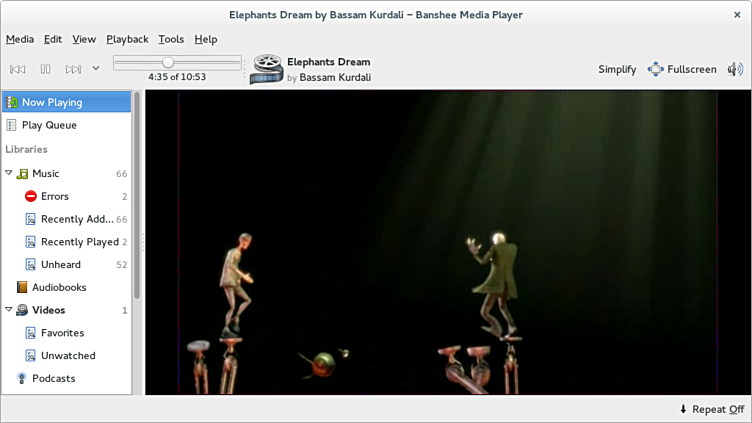The height and width of the screenshot is (423, 752).
Task: Click the seek slider at 4:35
Action: (168, 63)
